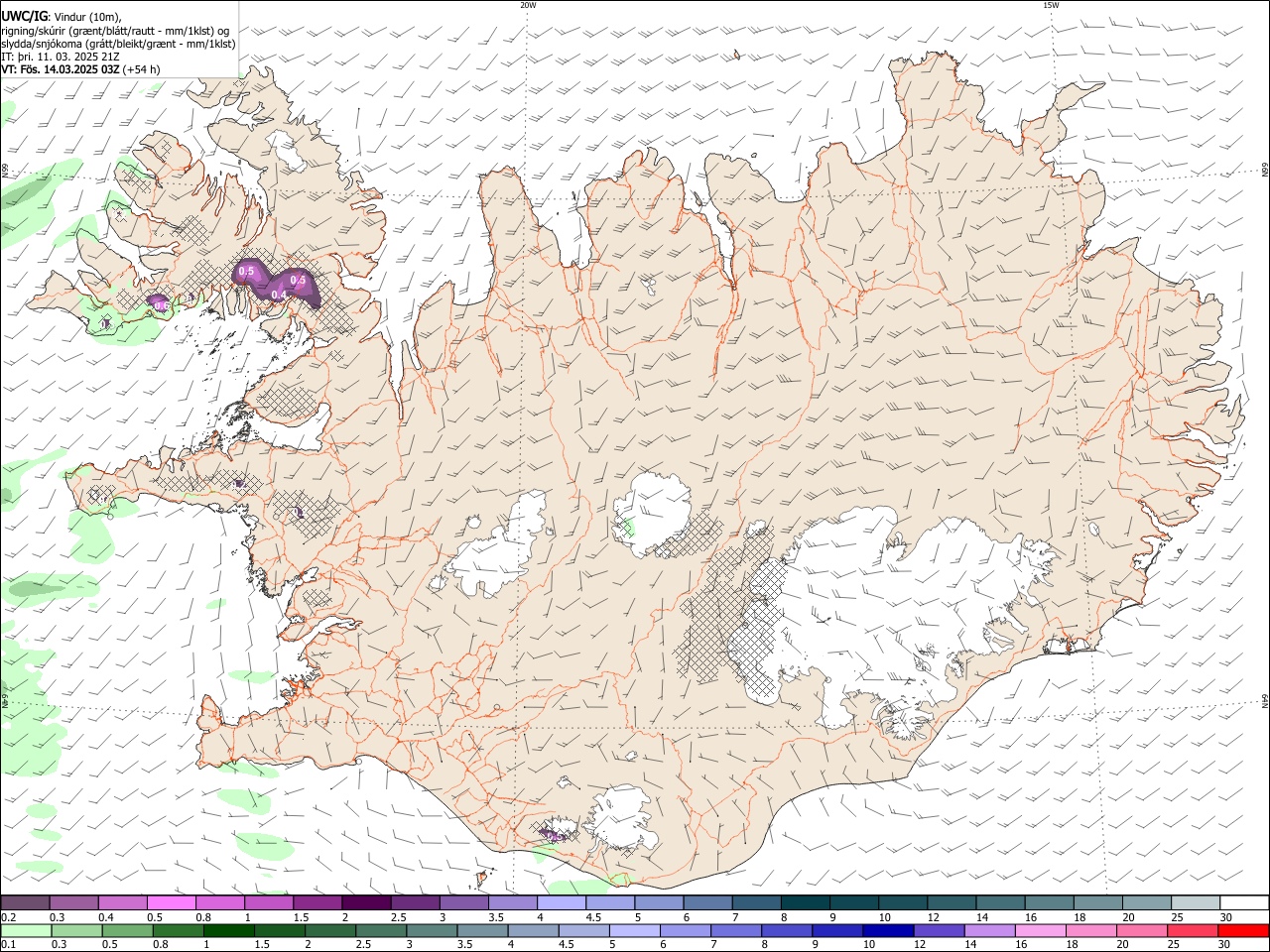Select the violet 12 rain-scale swatch

(x=938, y=930)
